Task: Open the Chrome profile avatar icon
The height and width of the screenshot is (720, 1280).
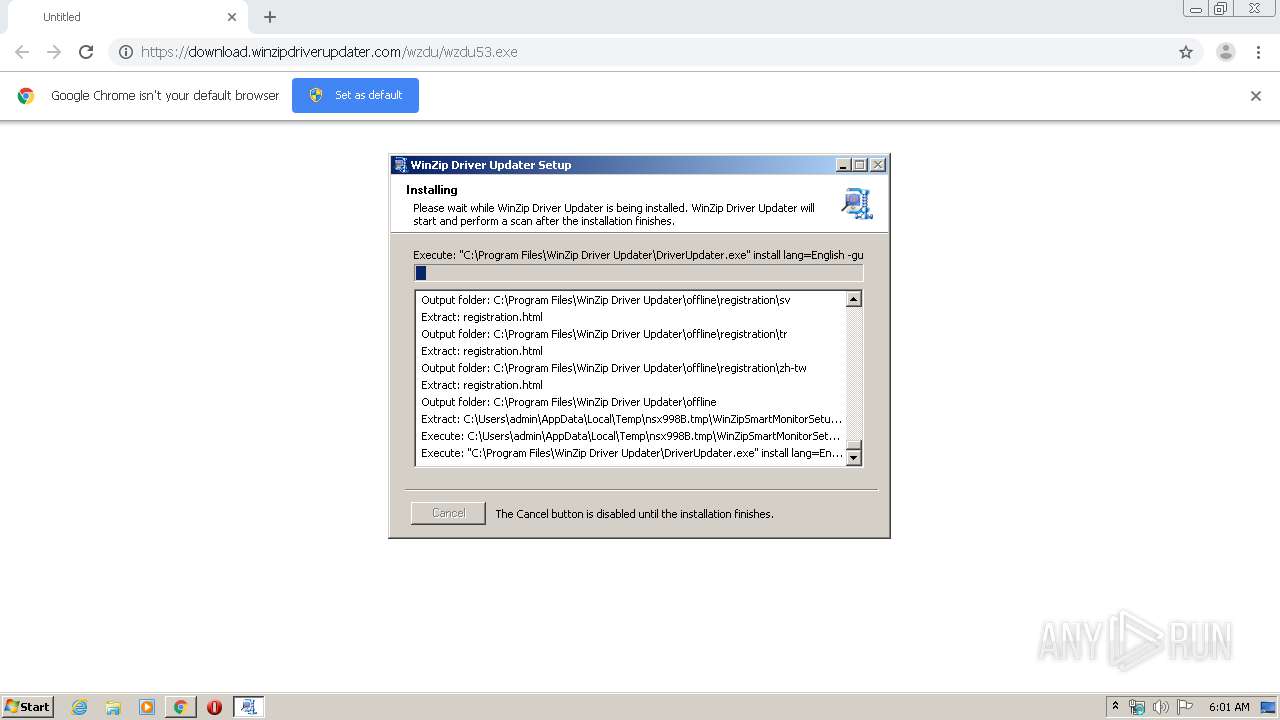Action: [1226, 52]
